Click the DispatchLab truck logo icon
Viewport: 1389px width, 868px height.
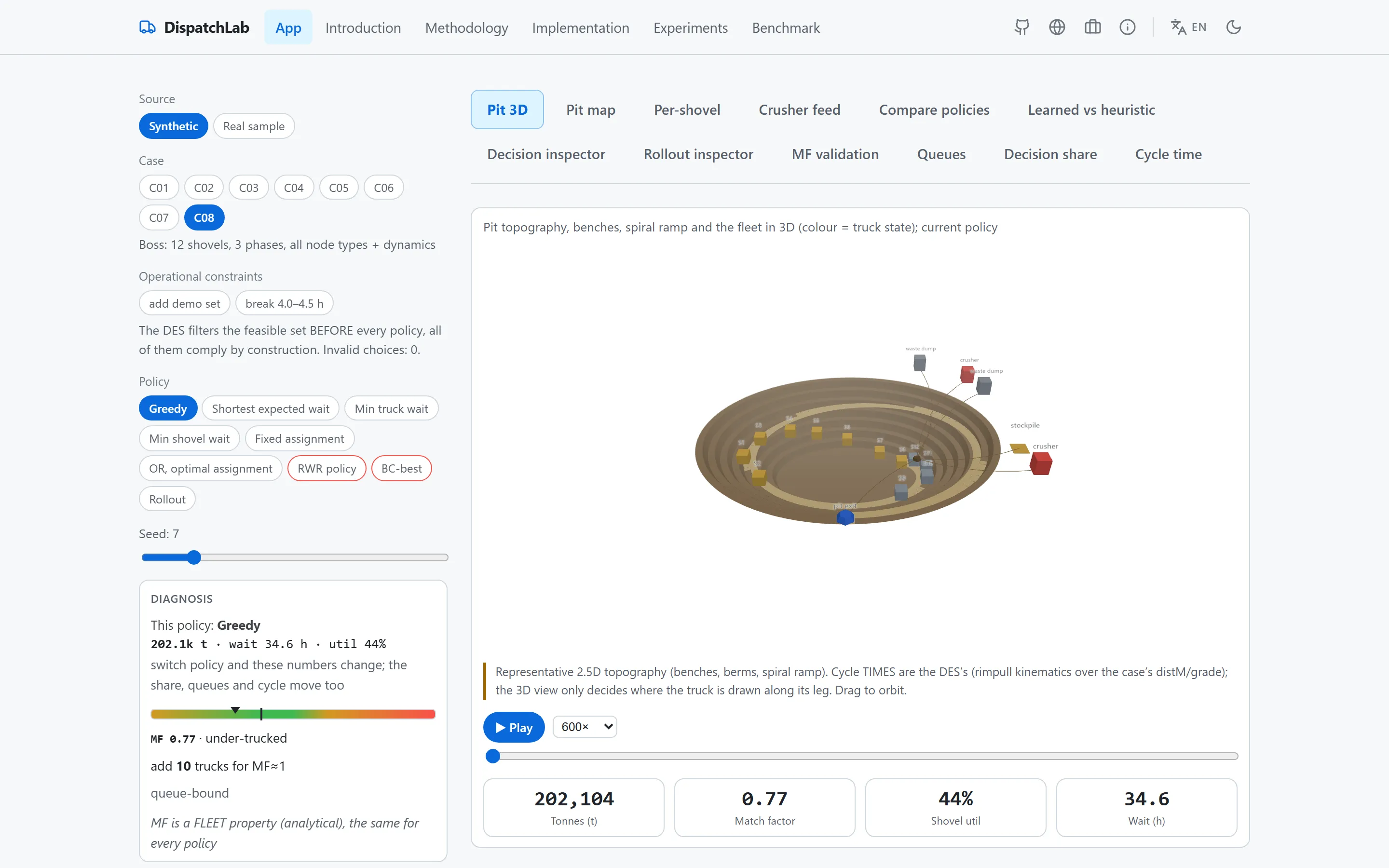(x=147, y=27)
